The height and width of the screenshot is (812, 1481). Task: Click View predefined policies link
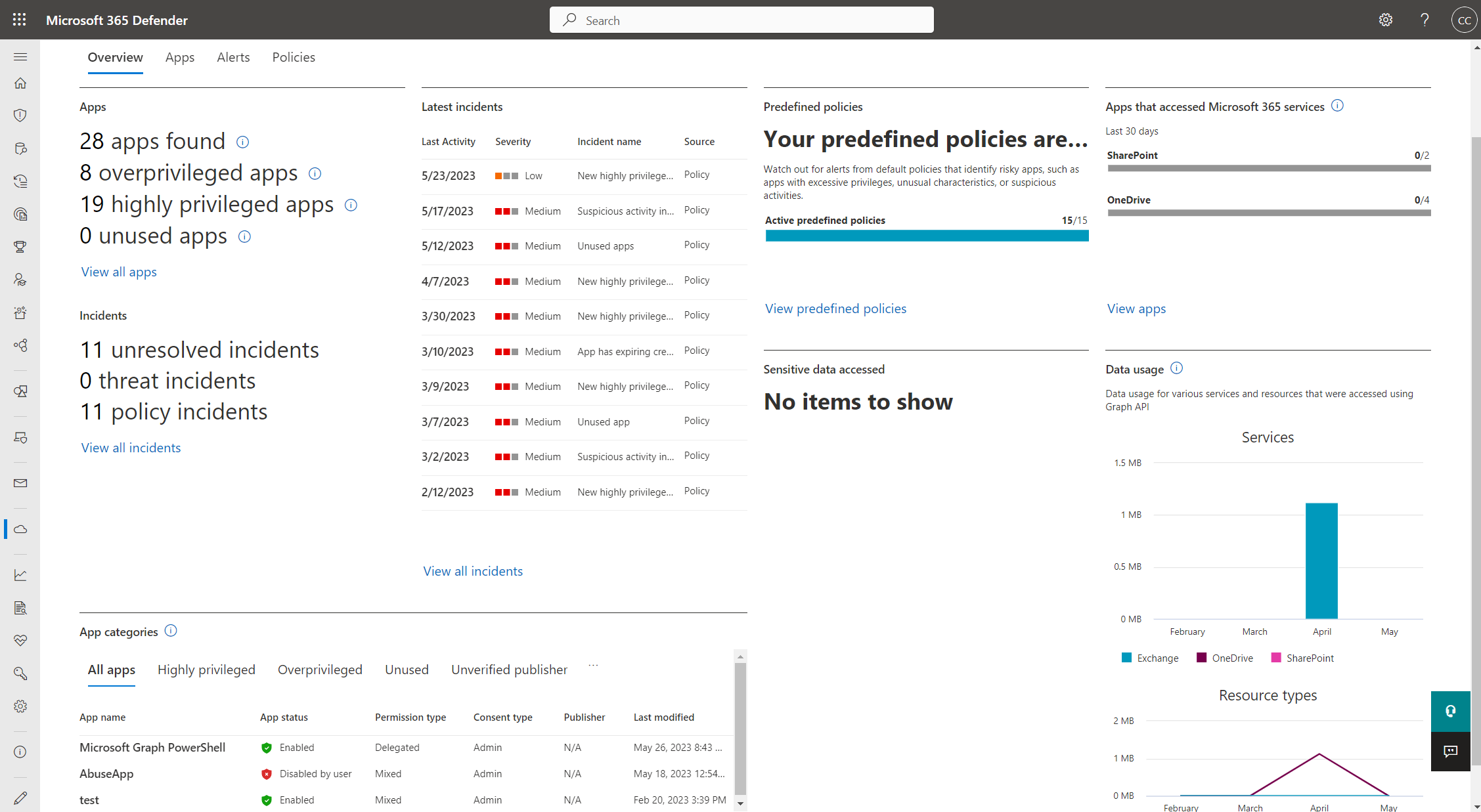(835, 309)
